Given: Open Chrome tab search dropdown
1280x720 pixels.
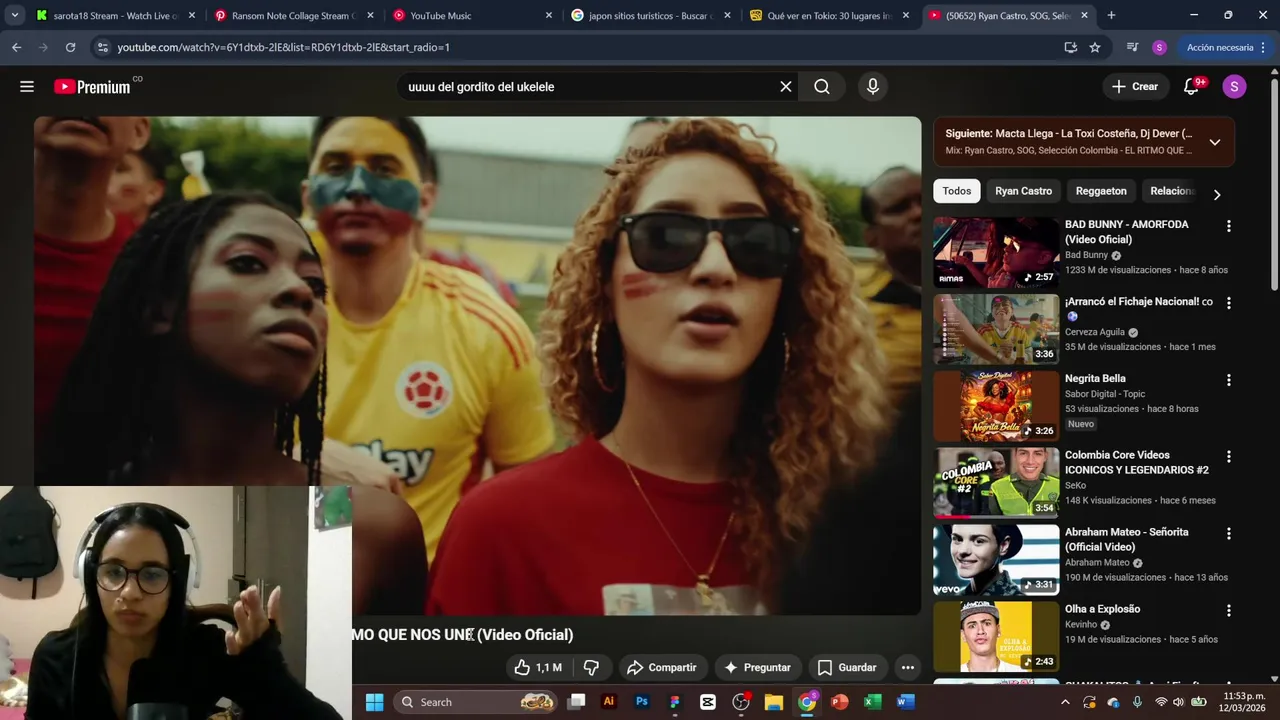Looking at the screenshot, I should (x=14, y=15).
